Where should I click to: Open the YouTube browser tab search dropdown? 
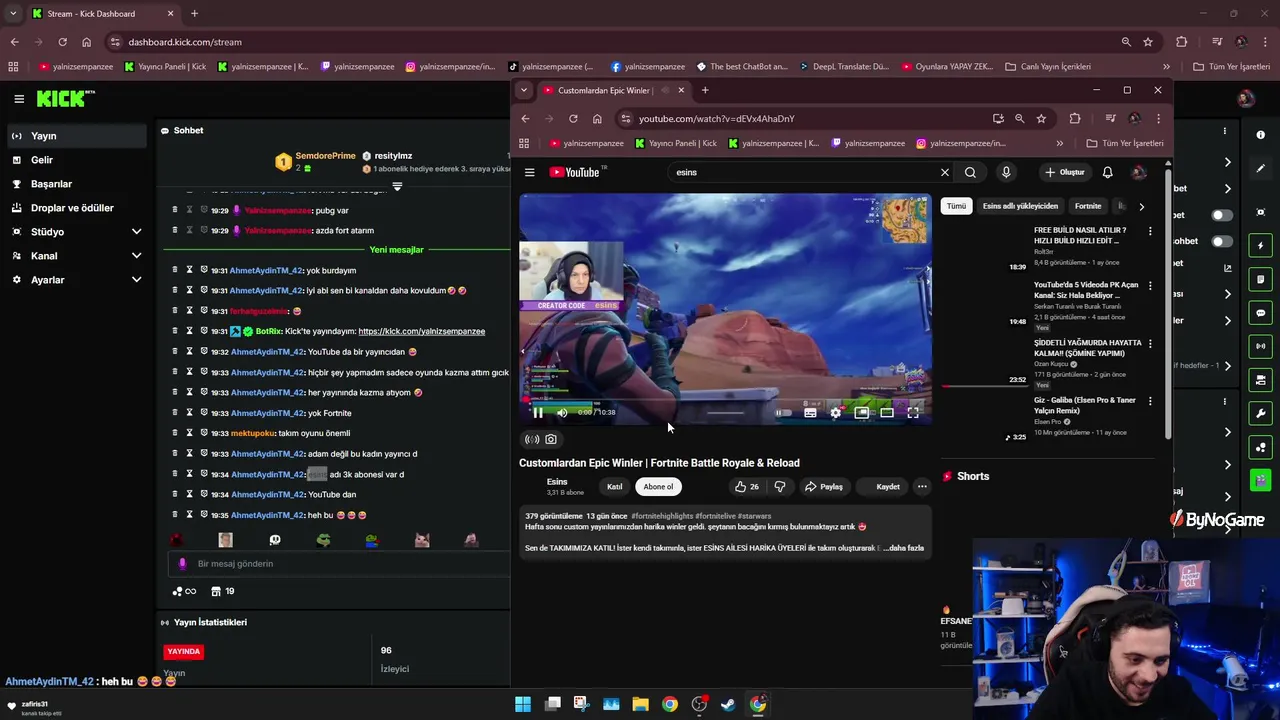[x=523, y=90]
